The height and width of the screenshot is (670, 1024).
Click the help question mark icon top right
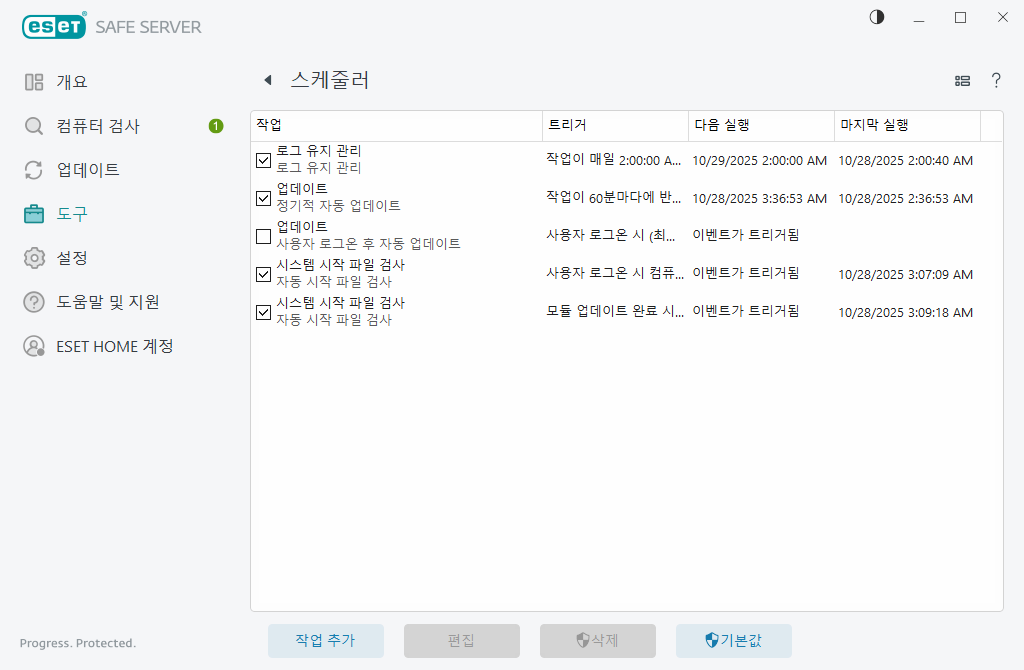pos(996,80)
